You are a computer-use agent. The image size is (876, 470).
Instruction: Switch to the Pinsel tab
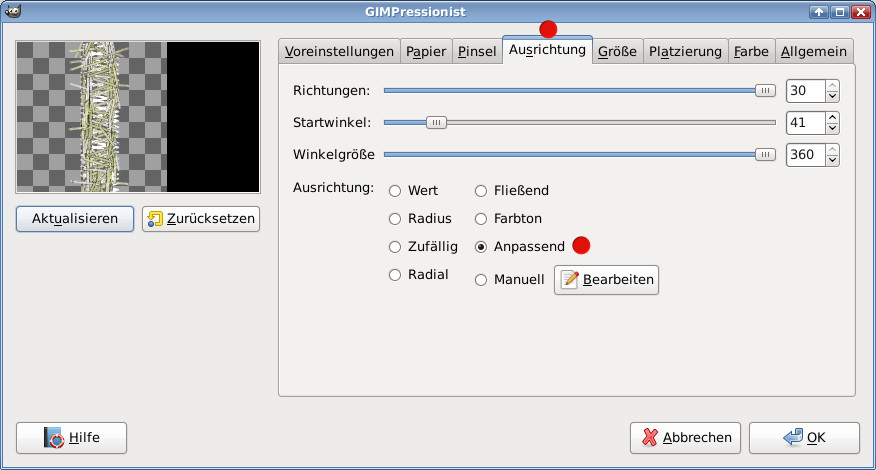click(477, 51)
